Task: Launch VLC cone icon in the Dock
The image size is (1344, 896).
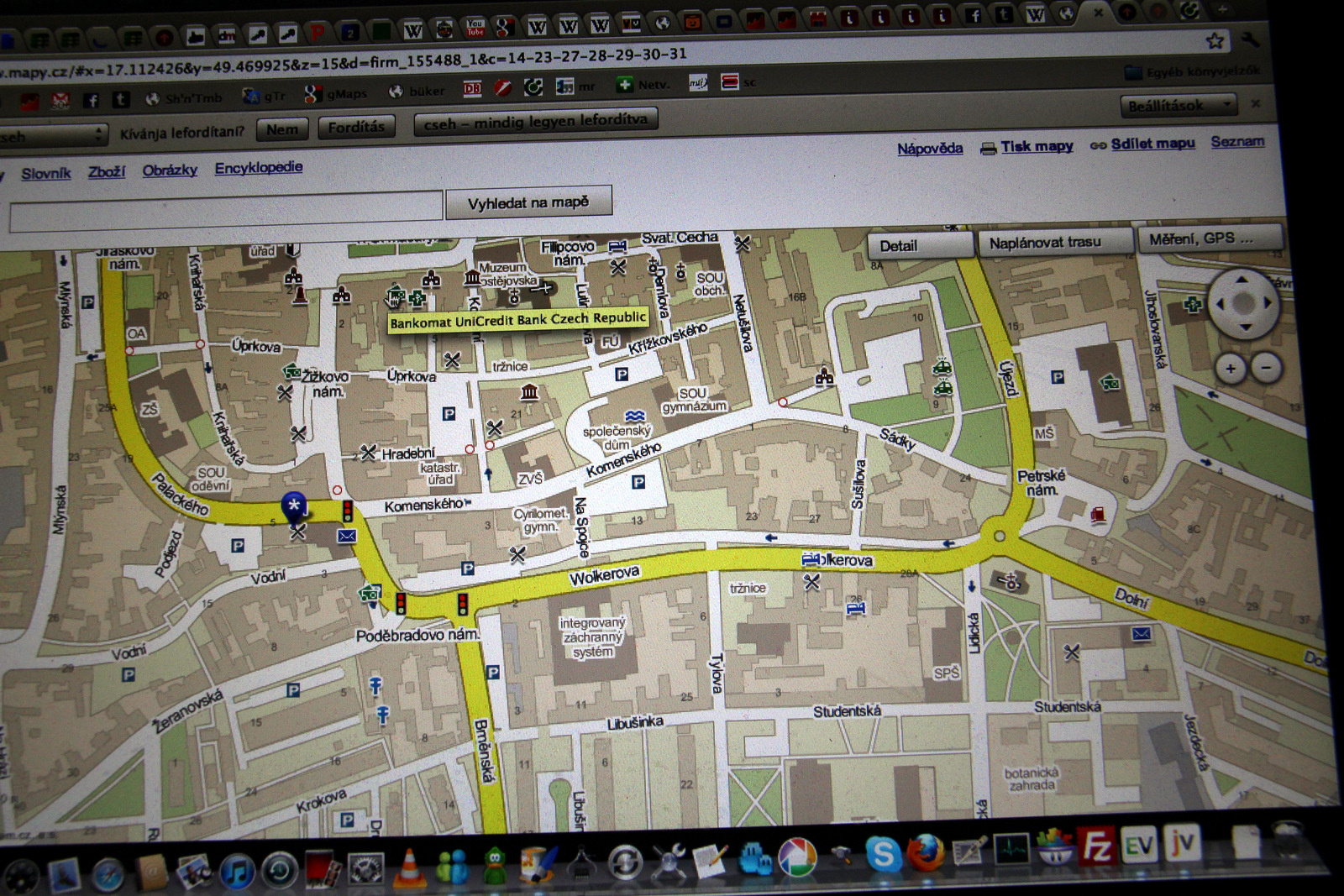Action: click(x=409, y=867)
